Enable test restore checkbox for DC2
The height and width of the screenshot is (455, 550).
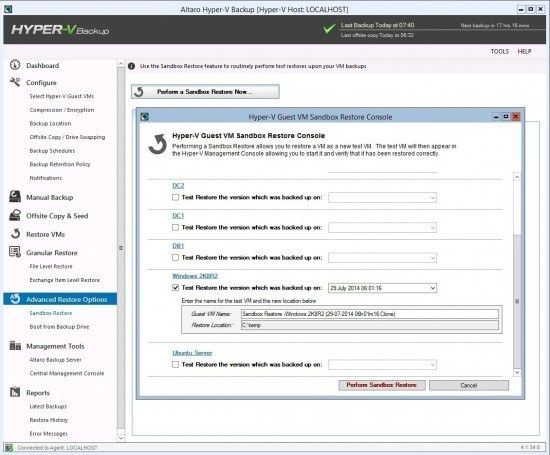click(175, 197)
